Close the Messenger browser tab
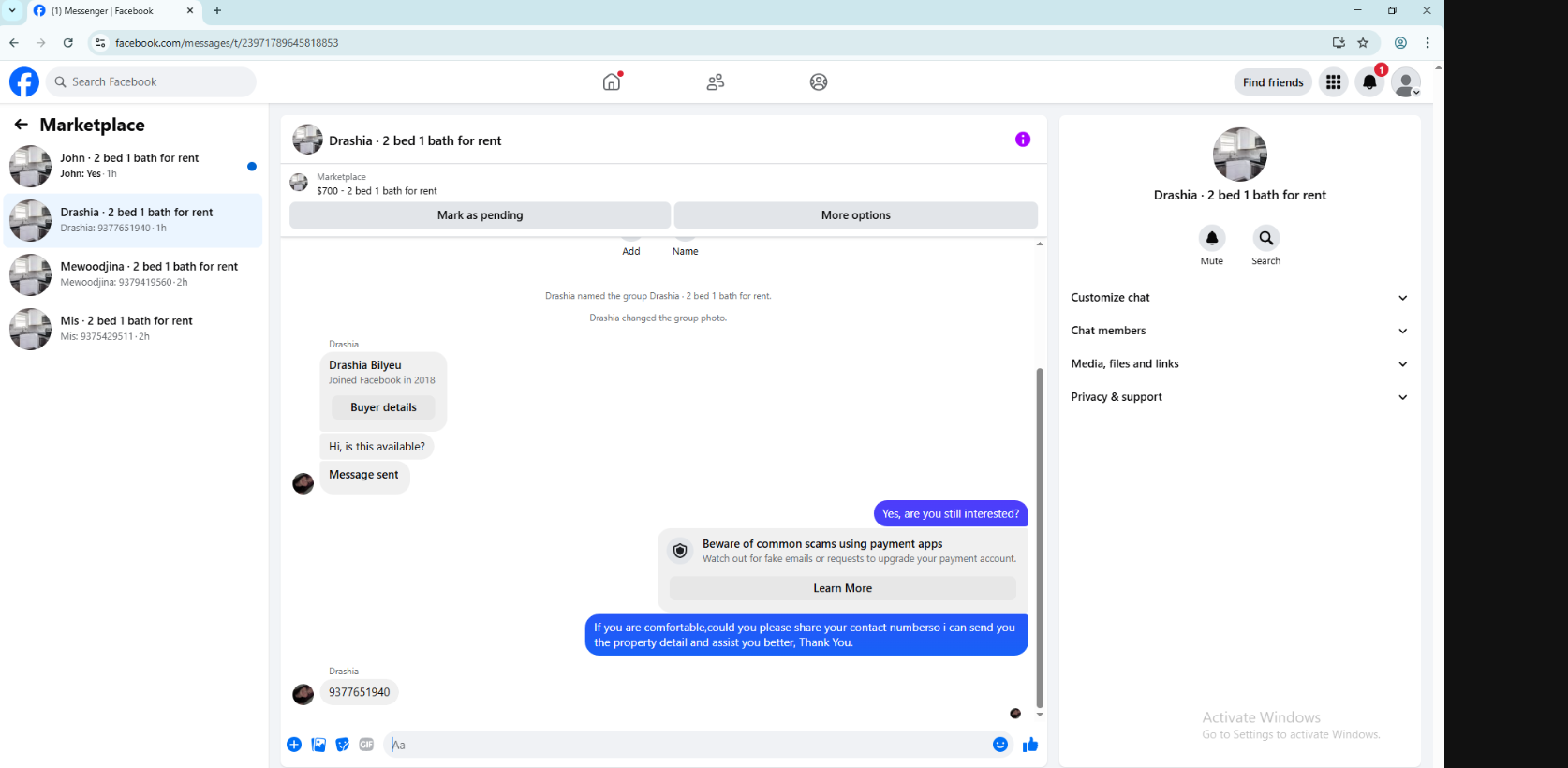Viewport: 1568px width, 768px height. click(x=190, y=11)
